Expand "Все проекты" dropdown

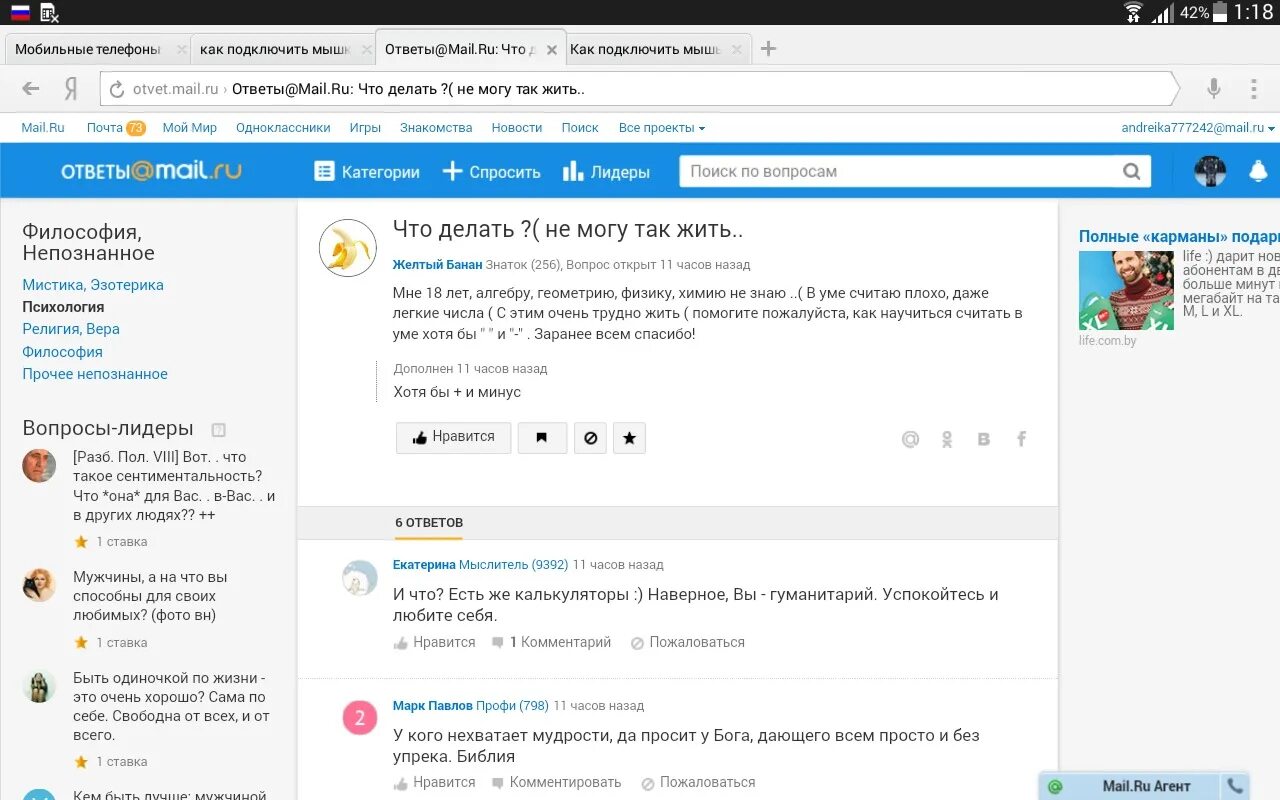point(662,128)
